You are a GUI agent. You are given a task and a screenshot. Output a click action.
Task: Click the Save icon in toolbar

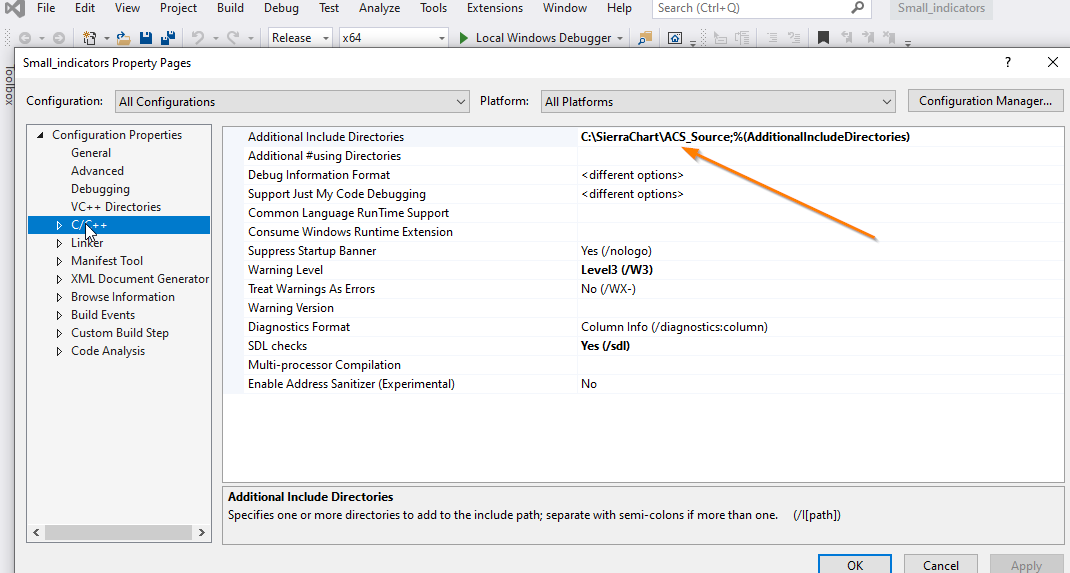coord(146,38)
